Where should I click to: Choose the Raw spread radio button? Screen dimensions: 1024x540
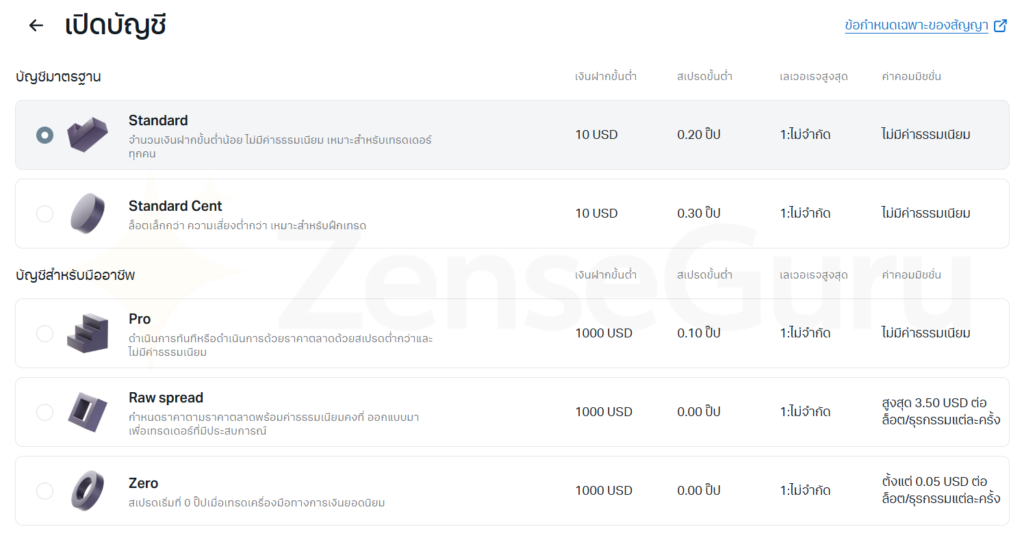pyautogui.click(x=44, y=412)
